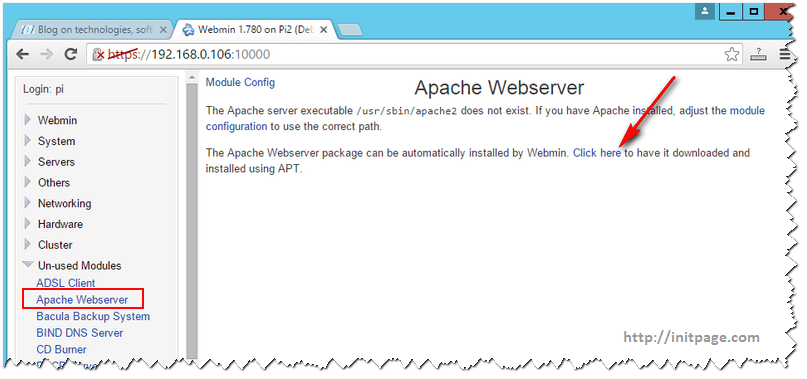Expand the Servers category
This screenshot has width=807, height=379.
click(x=56, y=162)
